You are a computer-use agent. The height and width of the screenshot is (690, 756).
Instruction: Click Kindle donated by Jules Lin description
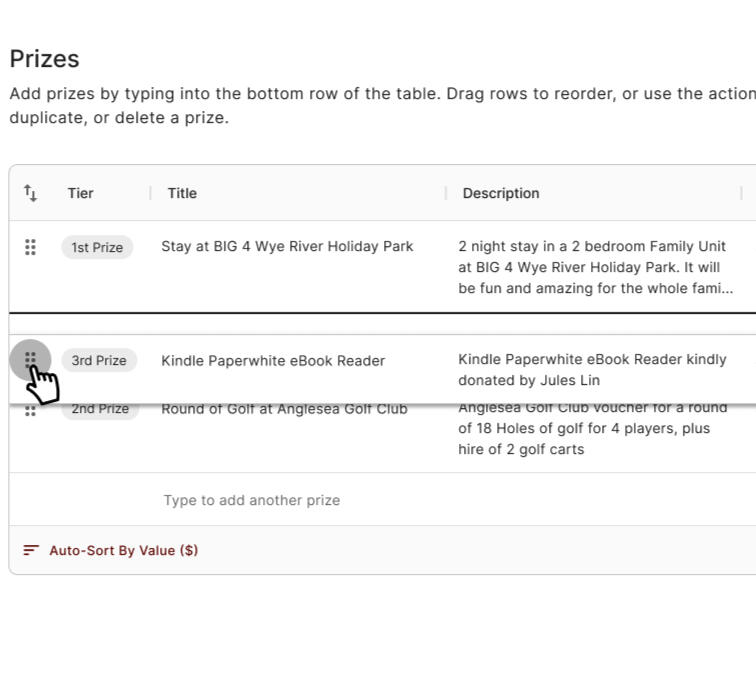pyautogui.click(x=592, y=369)
